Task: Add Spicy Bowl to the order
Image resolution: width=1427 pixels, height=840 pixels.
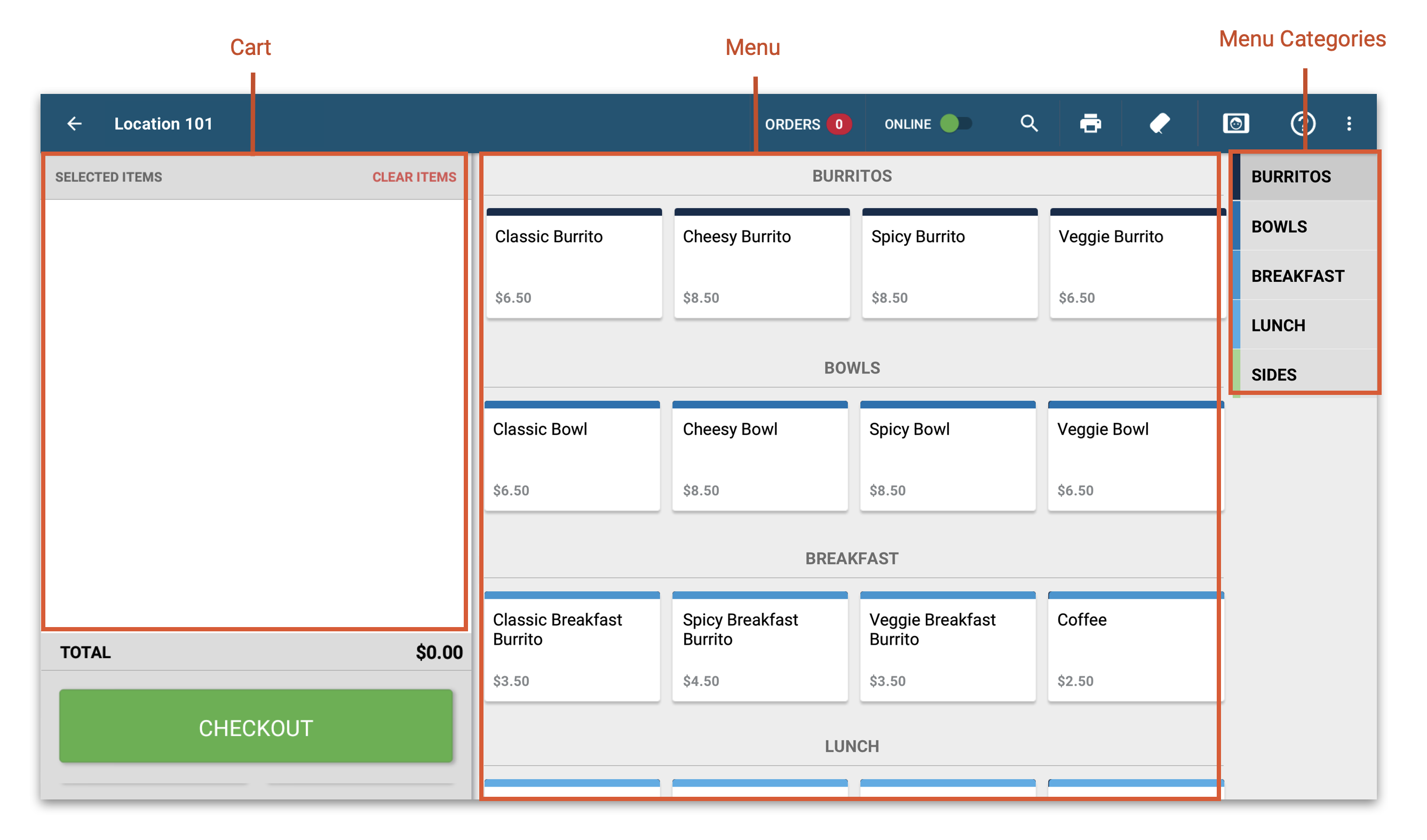Action: click(x=948, y=456)
